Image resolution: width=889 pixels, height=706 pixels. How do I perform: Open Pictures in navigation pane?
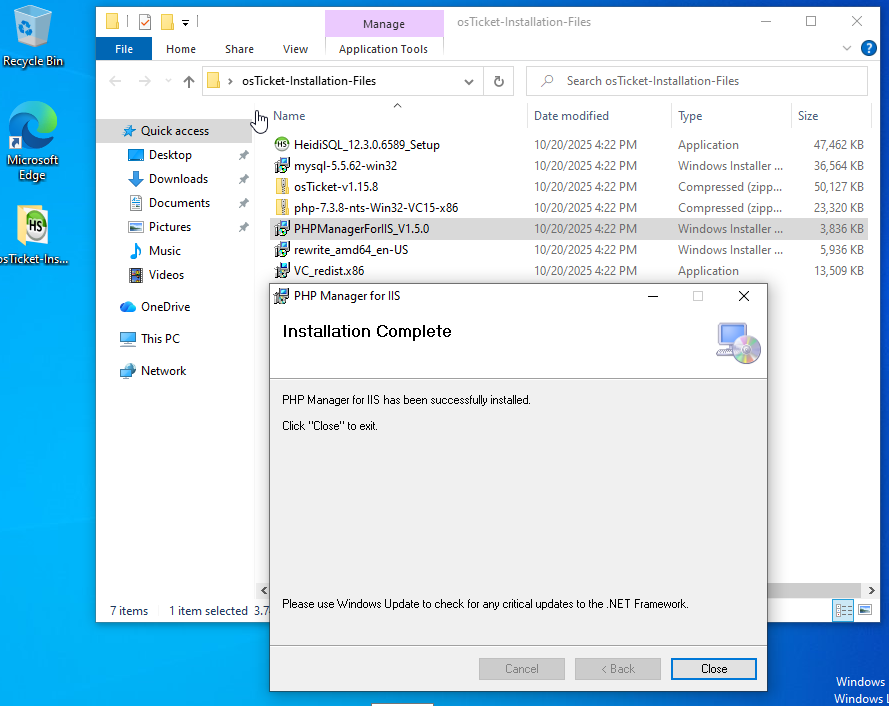click(x=170, y=227)
